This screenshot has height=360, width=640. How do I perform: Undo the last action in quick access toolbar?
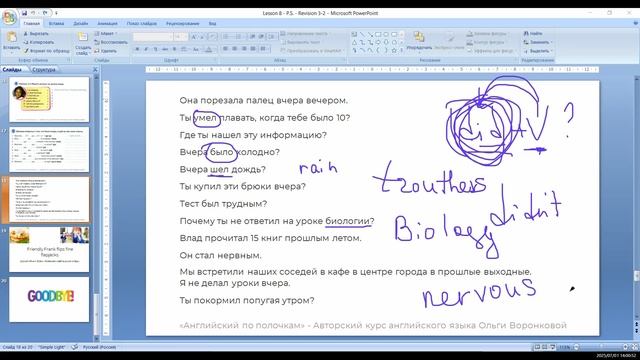pos(34,13)
